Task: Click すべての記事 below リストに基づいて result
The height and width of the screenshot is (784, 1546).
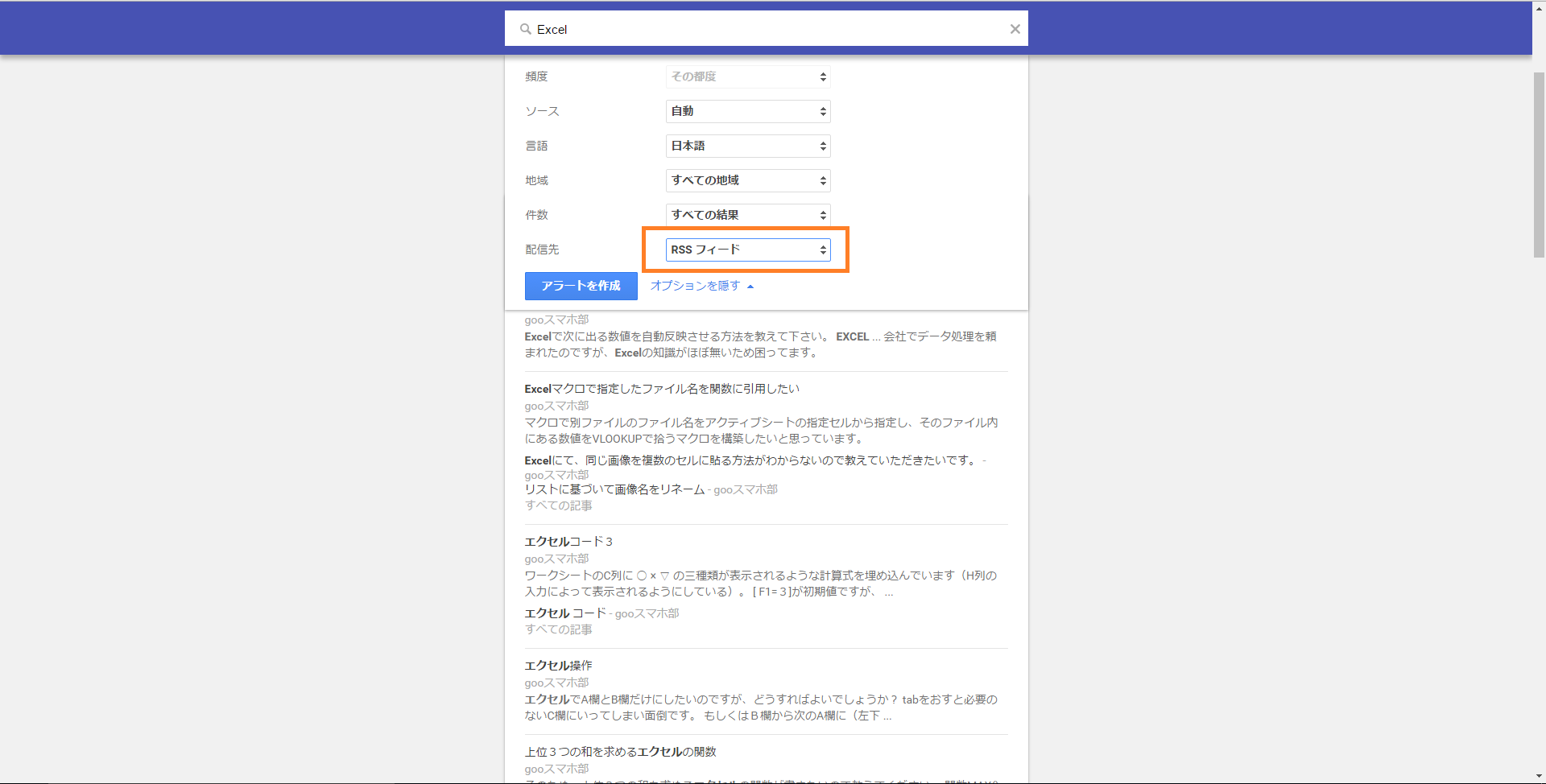Action: click(x=559, y=505)
